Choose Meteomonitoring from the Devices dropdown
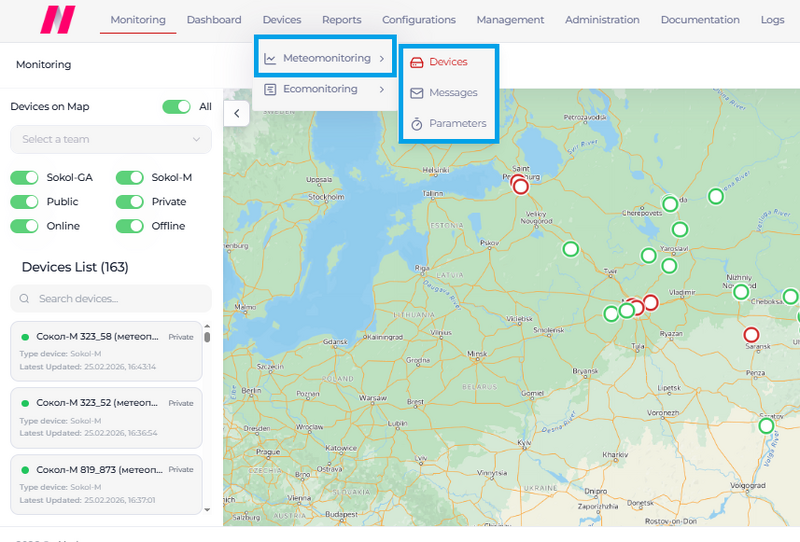This screenshot has width=800, height=542. 325,58
